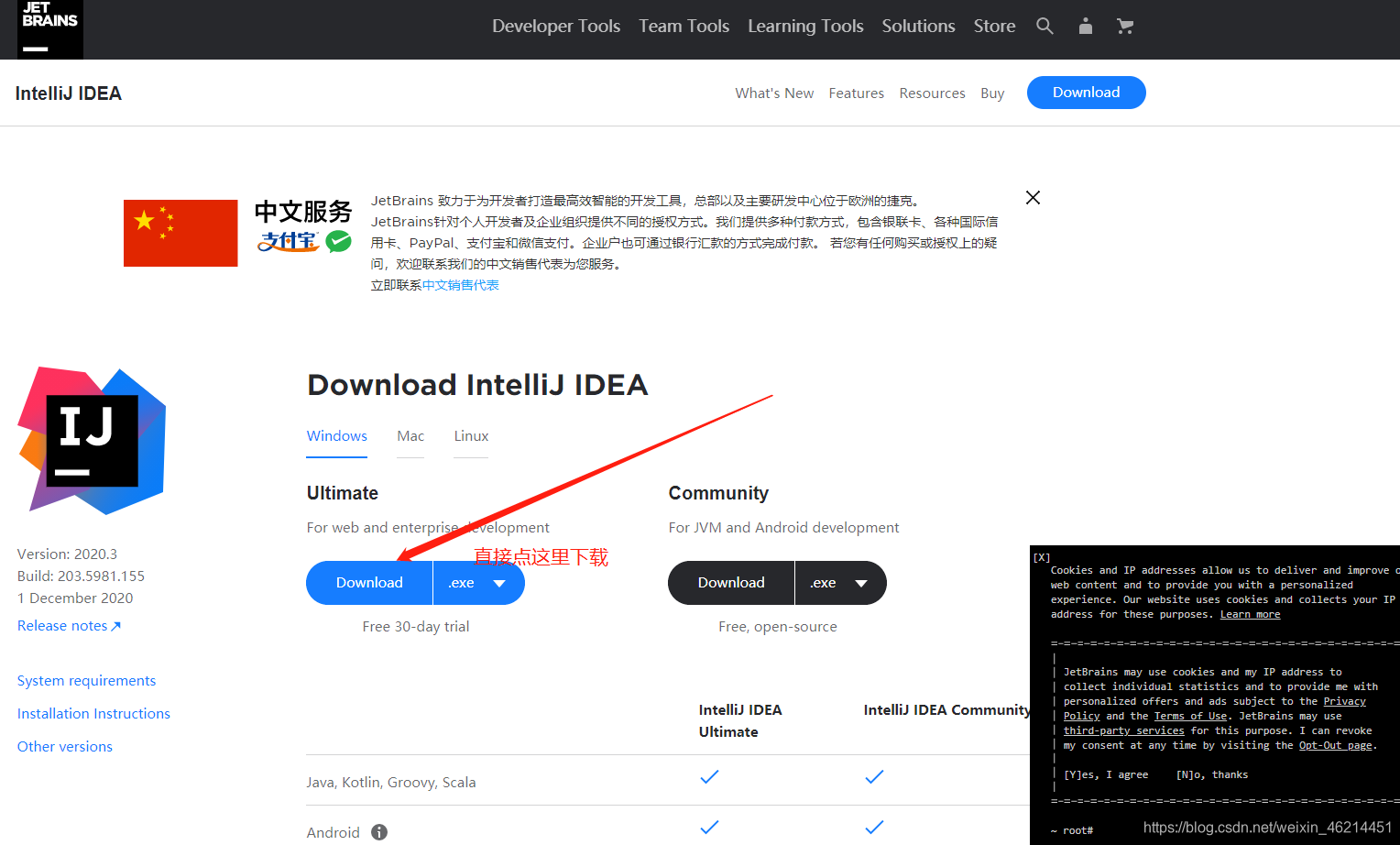Viewport: 1400px width, 845px height.
Task: Open Solutions menu
Action: [x=918, y=27]
